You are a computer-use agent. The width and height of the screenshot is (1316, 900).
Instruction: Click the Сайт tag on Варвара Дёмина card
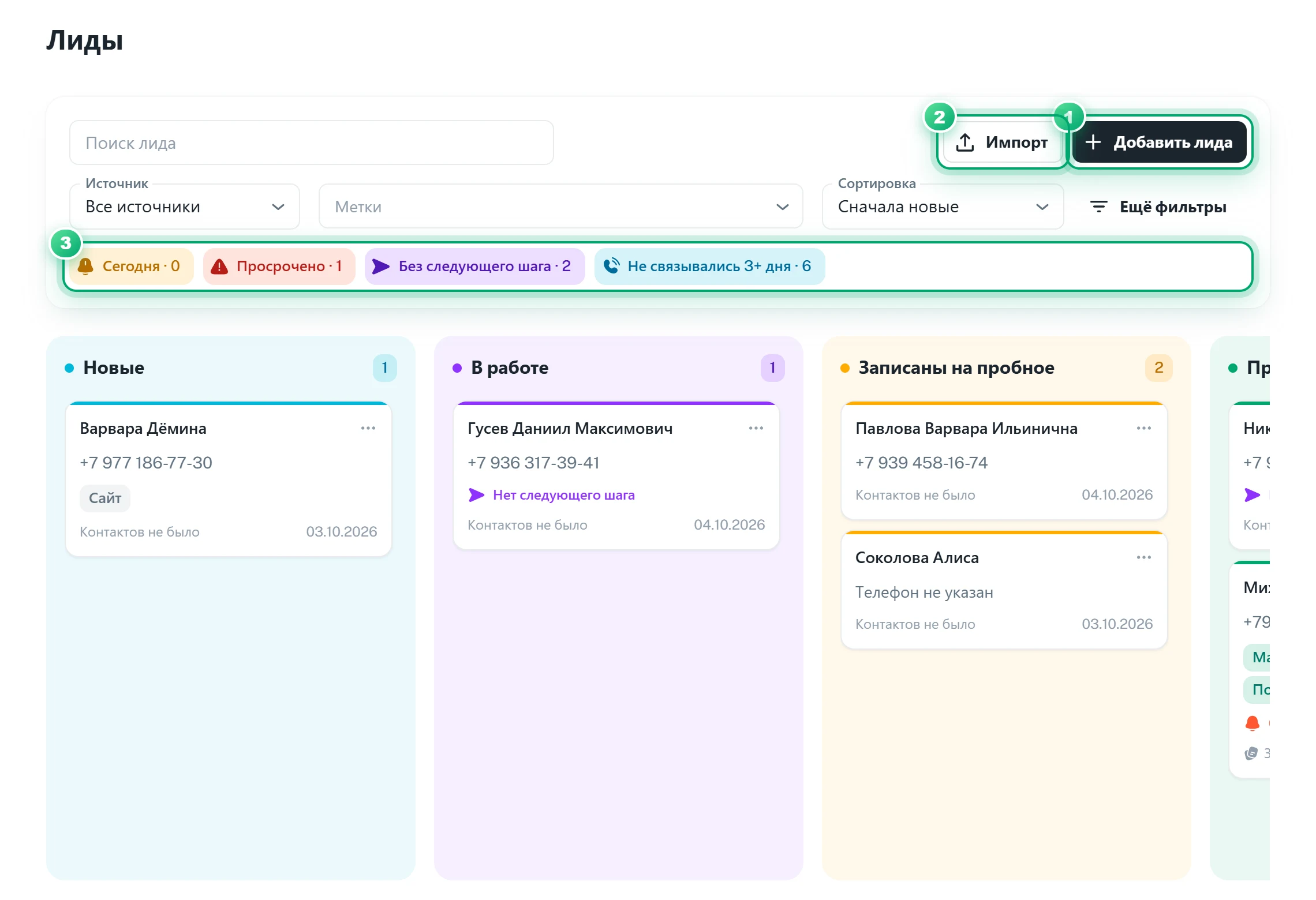pyautogui.click(x=105, y=498)
